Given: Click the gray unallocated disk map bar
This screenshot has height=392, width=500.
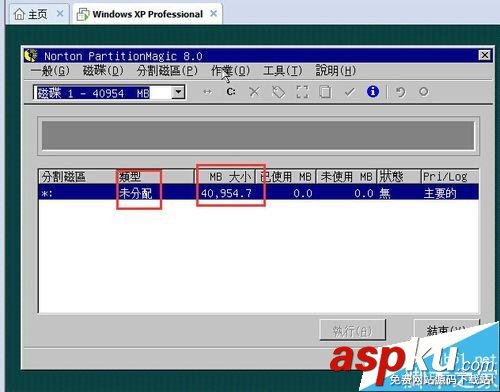Looking at the screenshot, I should pos(258,135).
